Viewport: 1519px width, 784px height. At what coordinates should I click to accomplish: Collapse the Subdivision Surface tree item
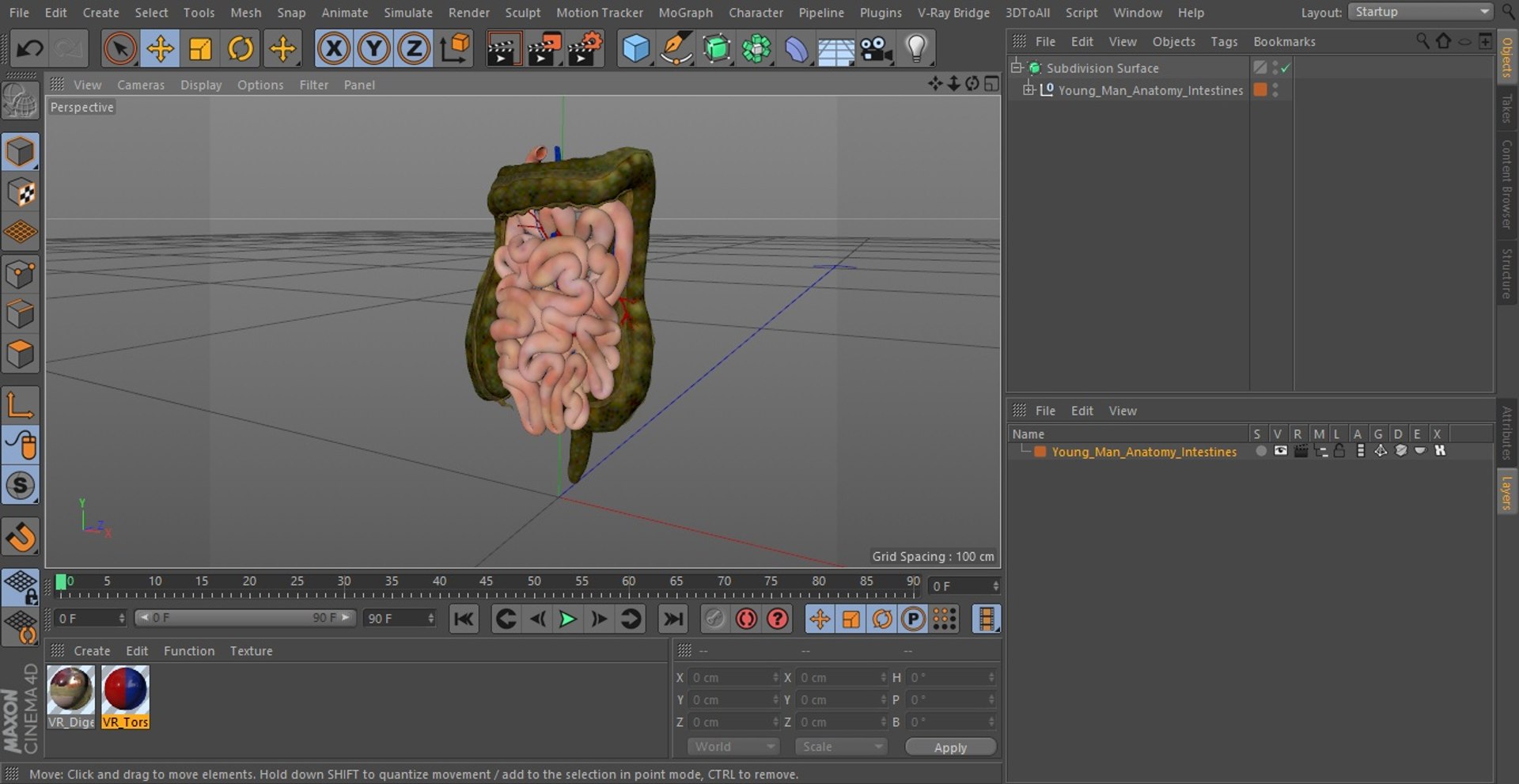point(1017,67)
